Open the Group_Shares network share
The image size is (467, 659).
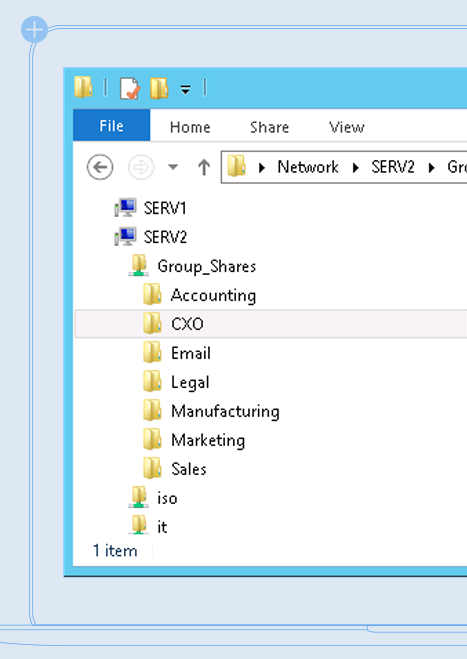(193, 266)
